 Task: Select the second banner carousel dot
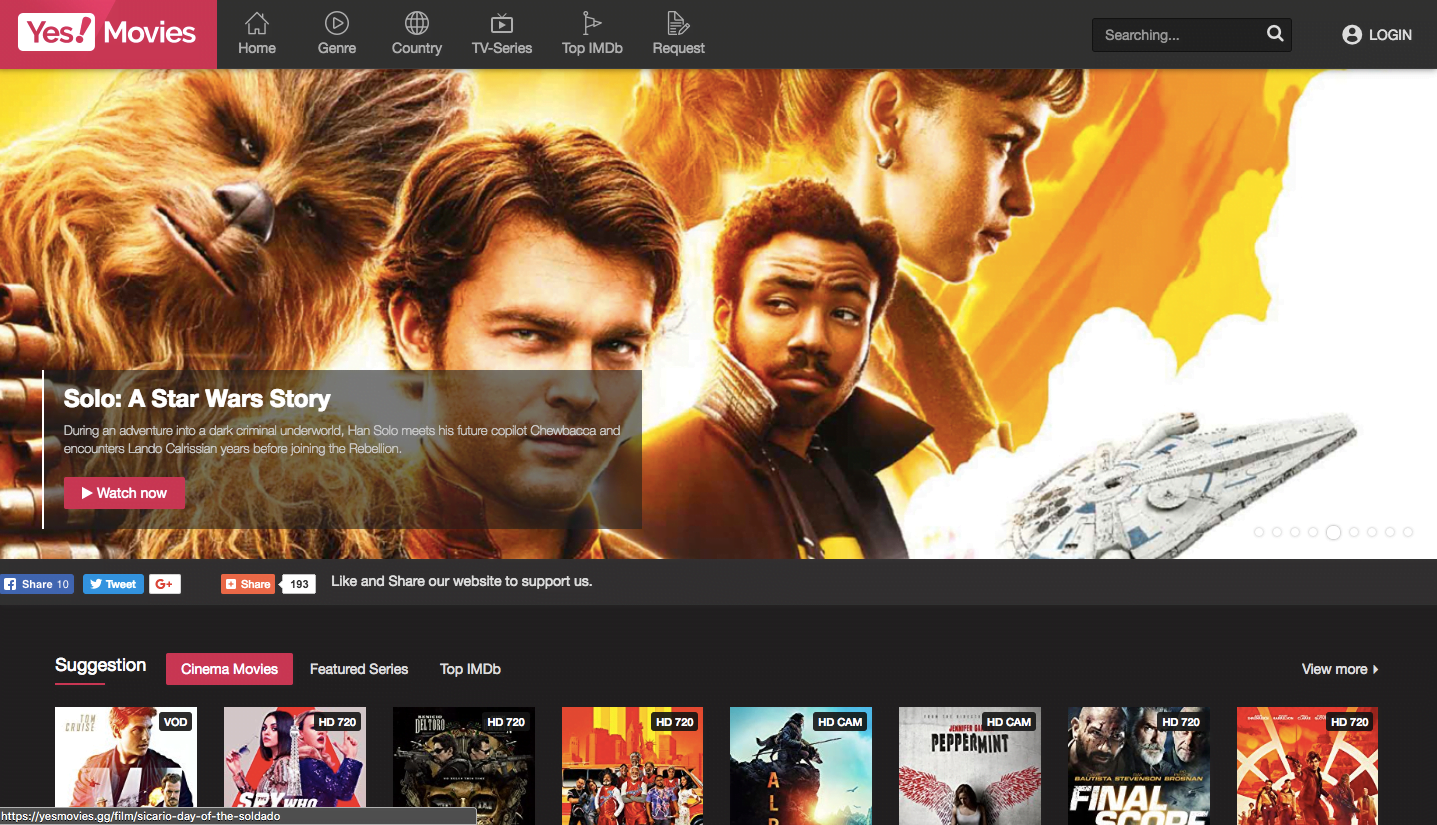(1277, 532)
